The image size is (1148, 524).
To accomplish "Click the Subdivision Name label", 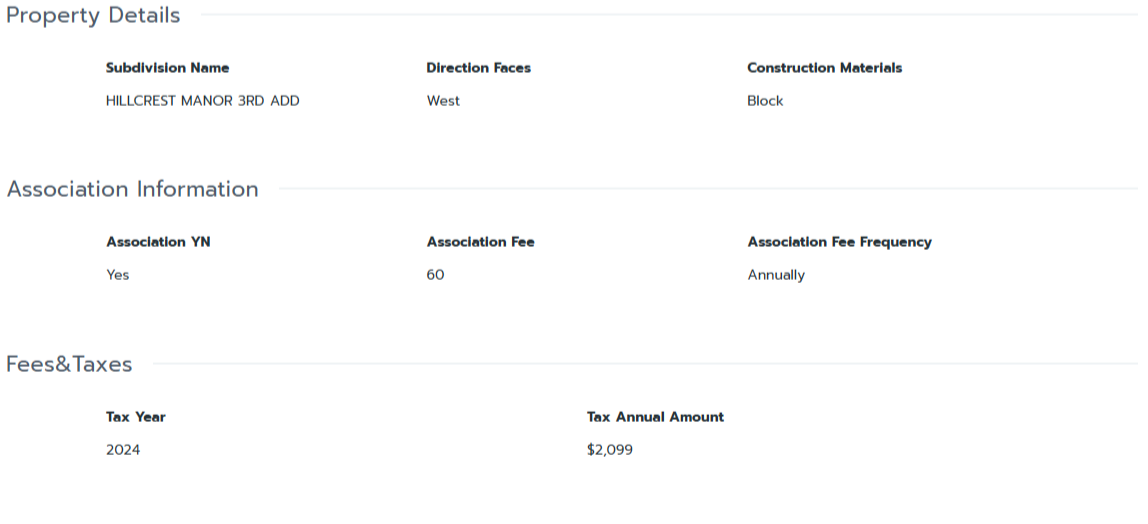I will click(x=167, y=68).
